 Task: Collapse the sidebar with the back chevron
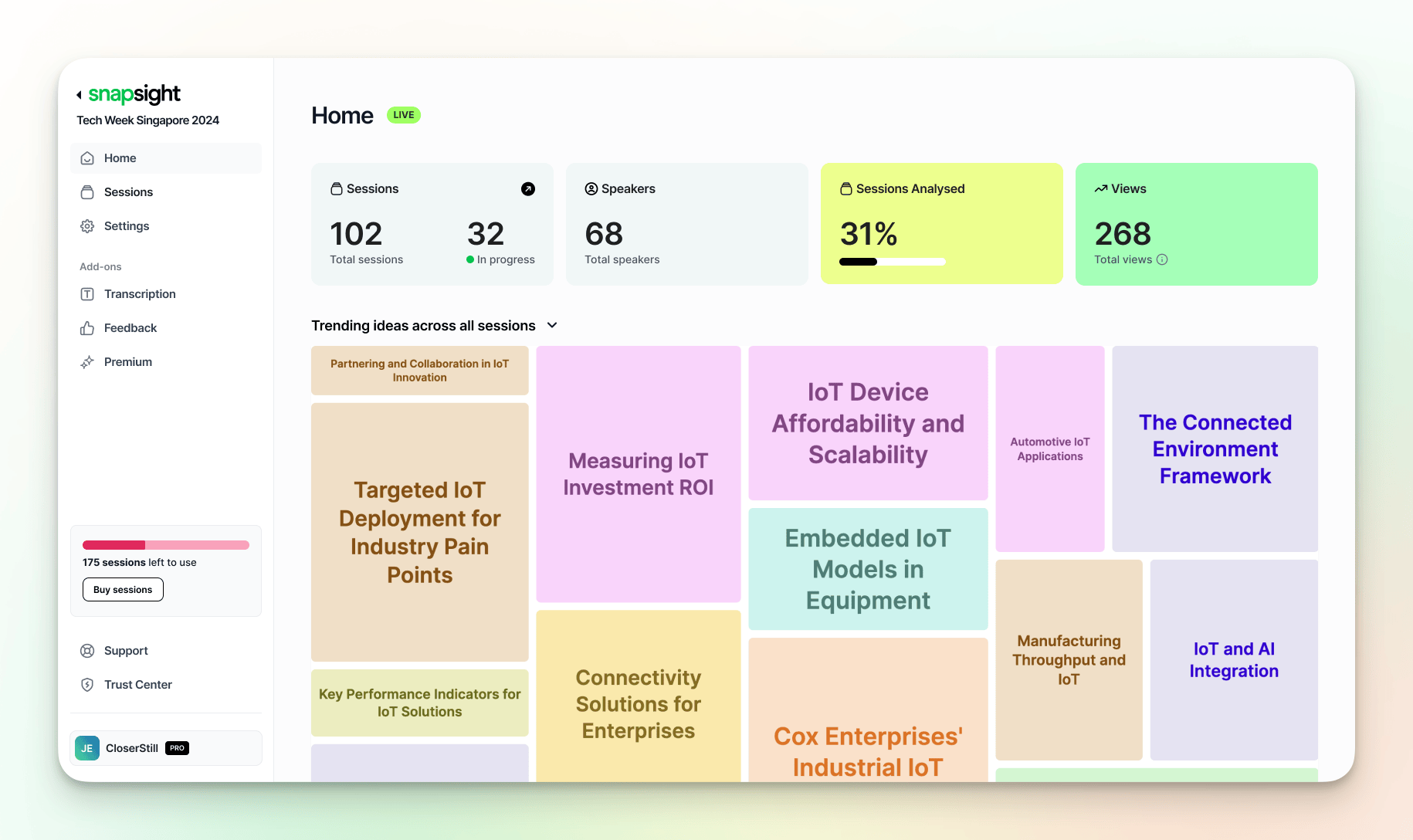point(78,93)
